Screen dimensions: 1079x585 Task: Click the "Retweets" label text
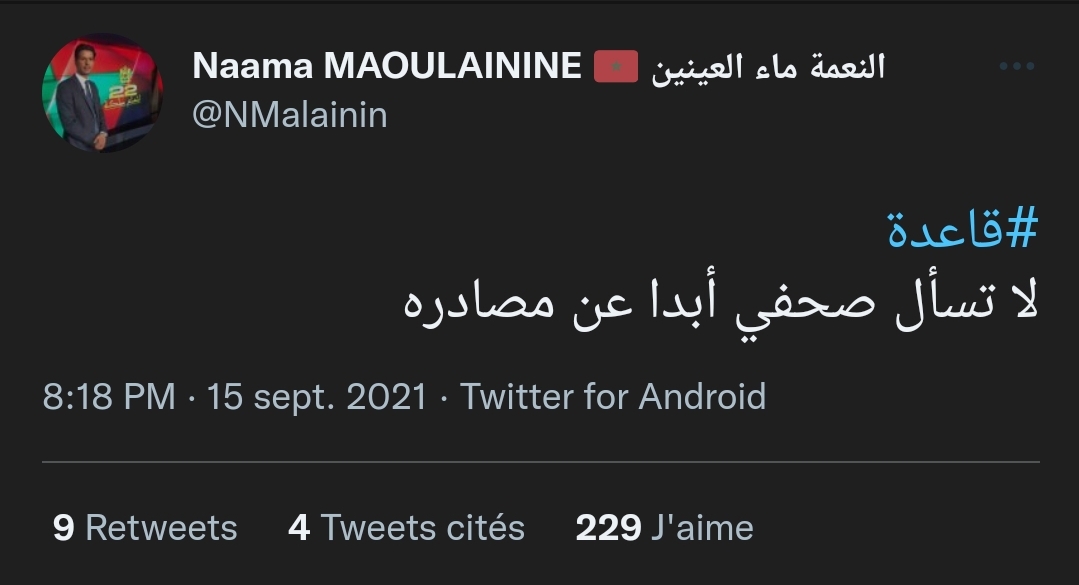pos(161,527)
